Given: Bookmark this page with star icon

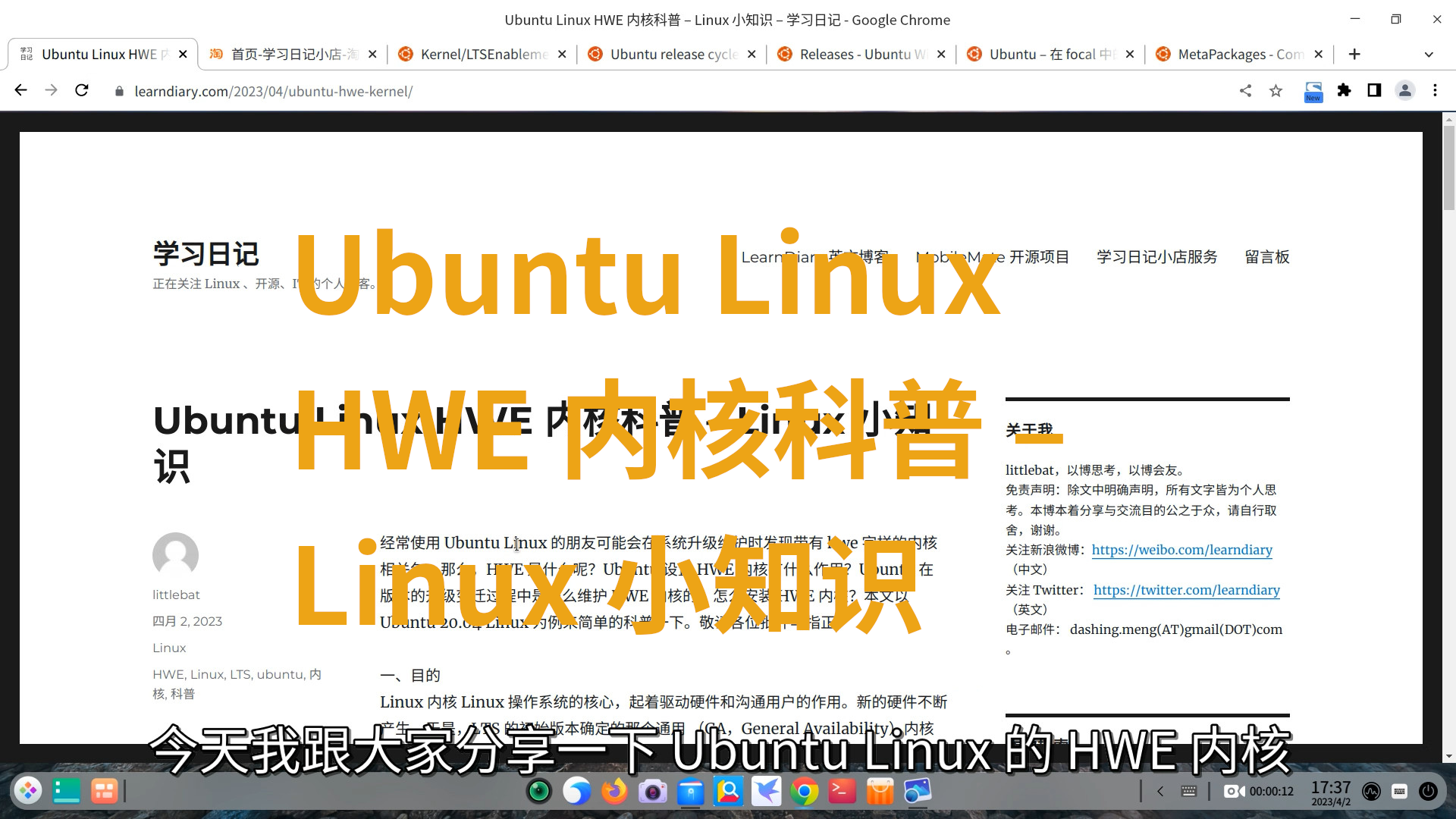Looking at the screenshot, I should click(1276, 91).
